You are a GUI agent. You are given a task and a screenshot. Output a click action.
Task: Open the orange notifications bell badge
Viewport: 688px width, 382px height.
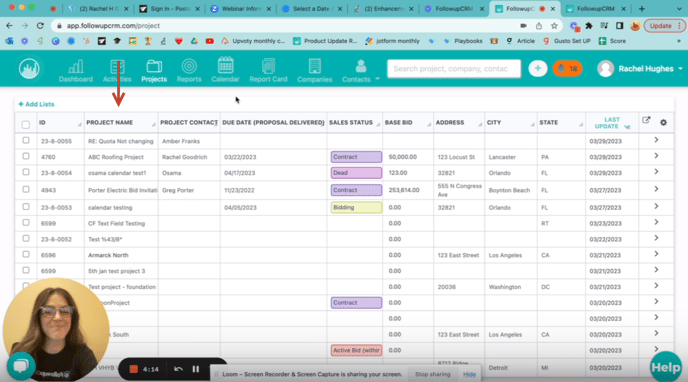point(567,68)
